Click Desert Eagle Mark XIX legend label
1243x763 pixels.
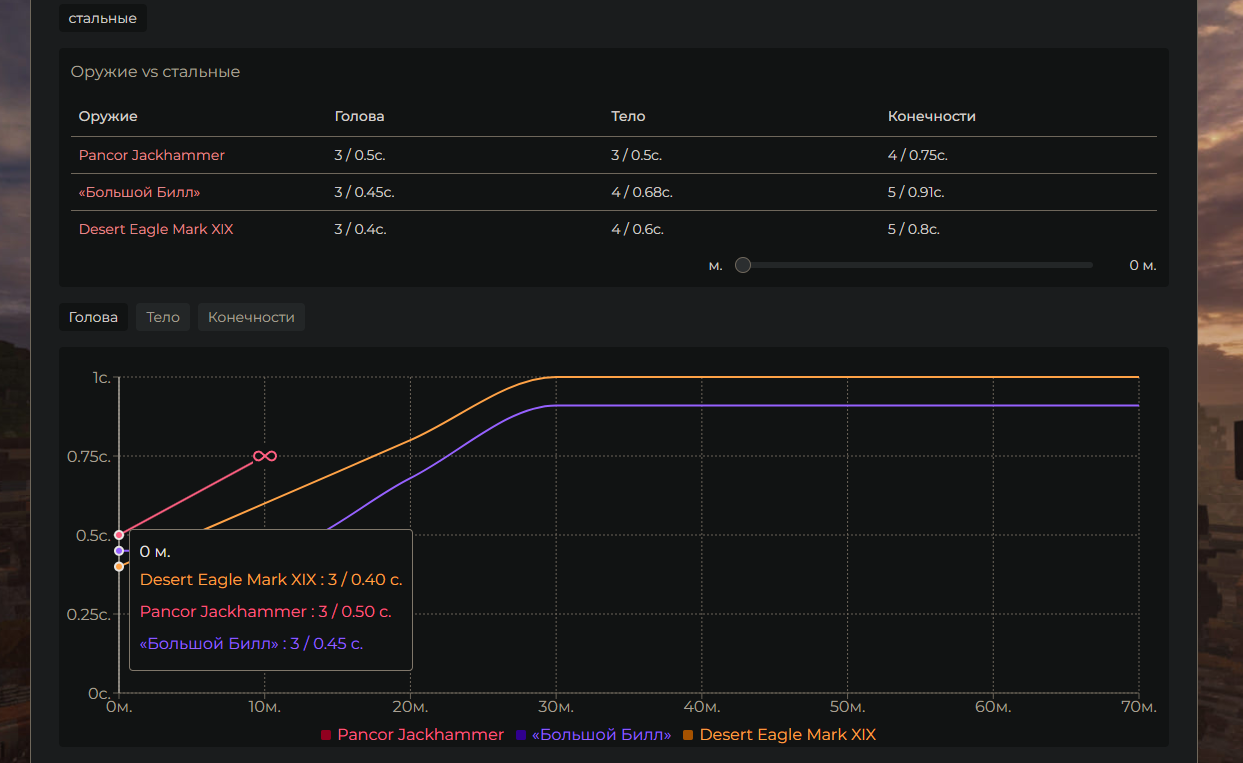coord(787,735)
